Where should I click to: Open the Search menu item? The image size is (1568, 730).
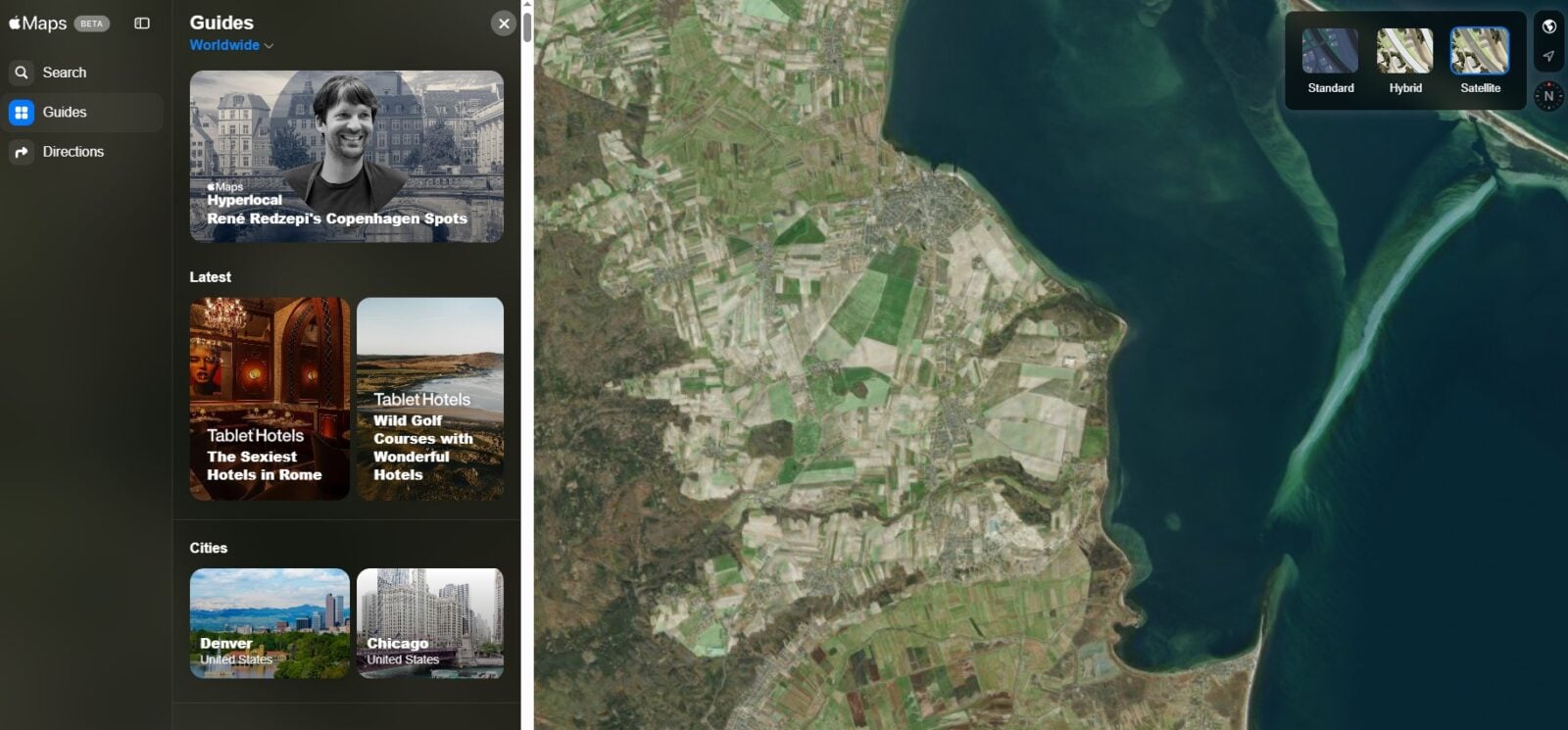[82, 73]
